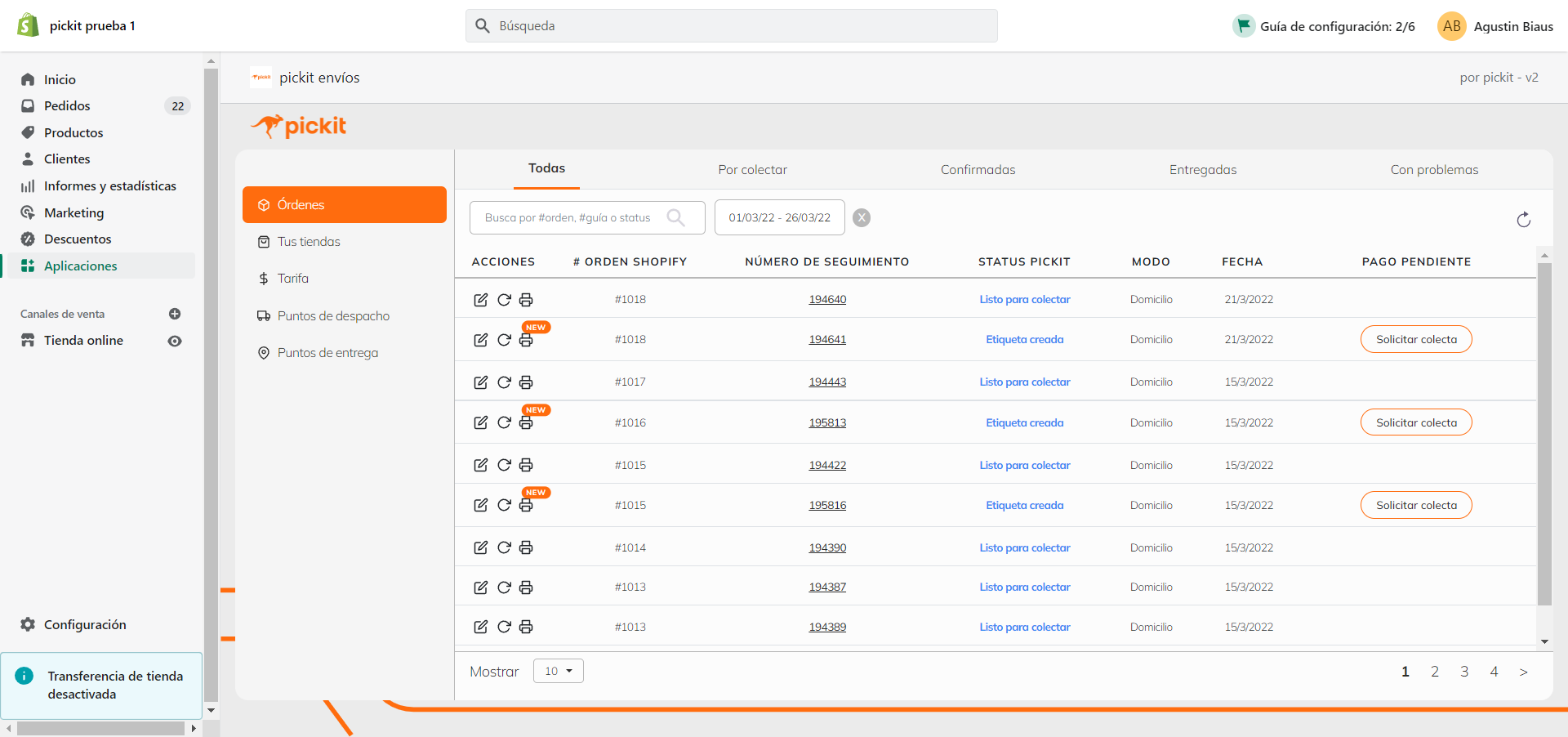Go to page 3 of orders
This screenshot has height=737, width=1568.
pyautogui.click(x=1464, y=672)
